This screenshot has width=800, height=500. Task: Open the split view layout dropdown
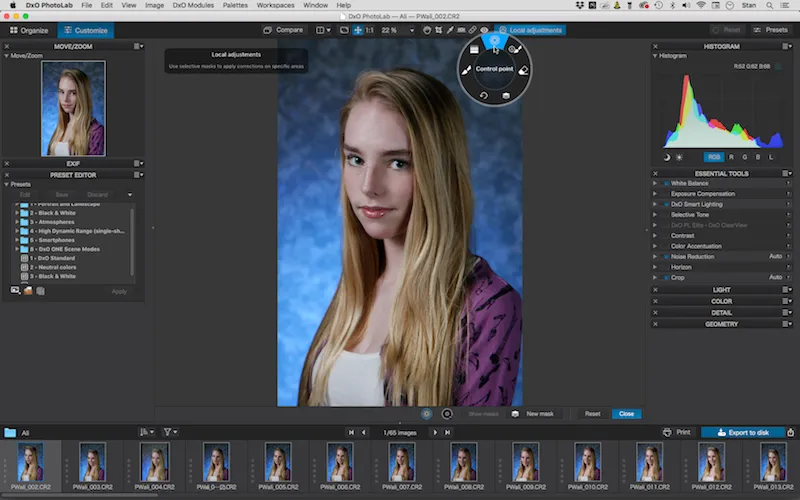[x=323, y=30]
